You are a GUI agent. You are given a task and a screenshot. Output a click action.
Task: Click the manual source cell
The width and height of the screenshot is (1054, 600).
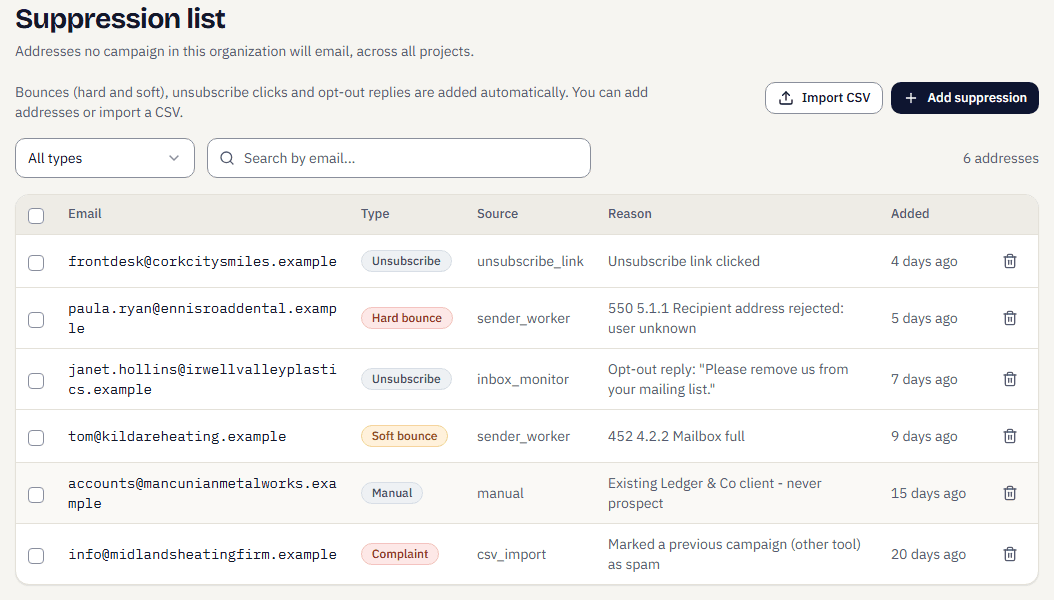(500, 494)
